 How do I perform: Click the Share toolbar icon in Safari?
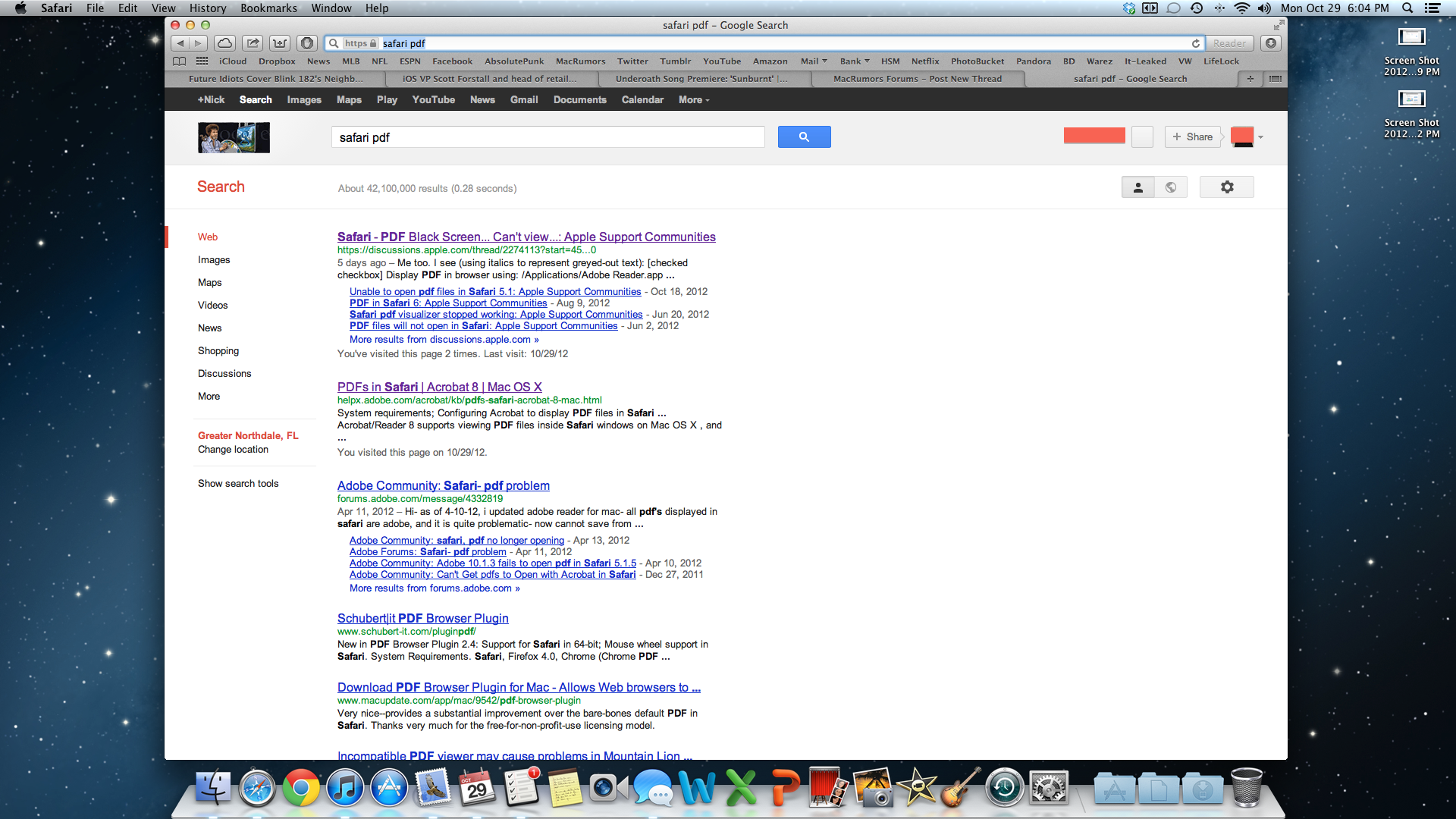tap(253, 43)
